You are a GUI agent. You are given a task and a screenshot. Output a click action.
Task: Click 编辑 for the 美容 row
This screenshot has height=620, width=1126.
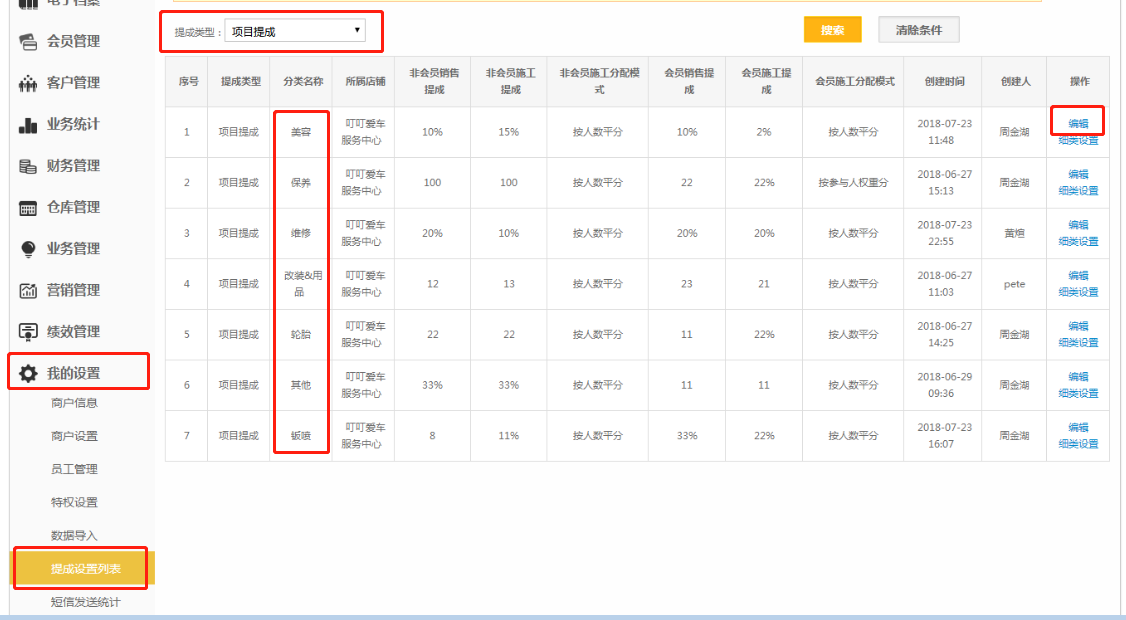pos(1078,123)
